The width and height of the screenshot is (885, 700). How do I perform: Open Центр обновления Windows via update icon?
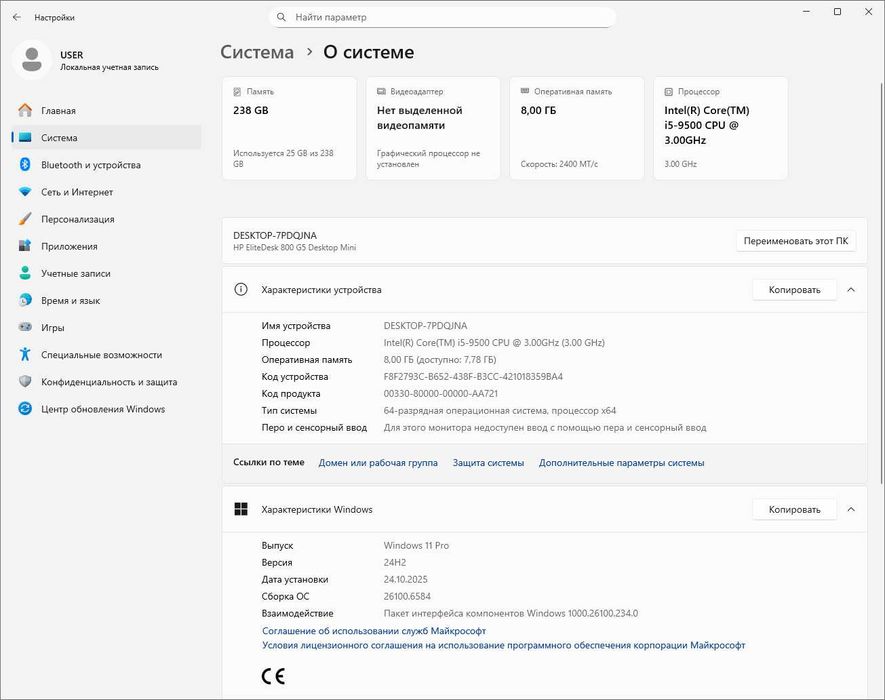[x=25, y=408]
